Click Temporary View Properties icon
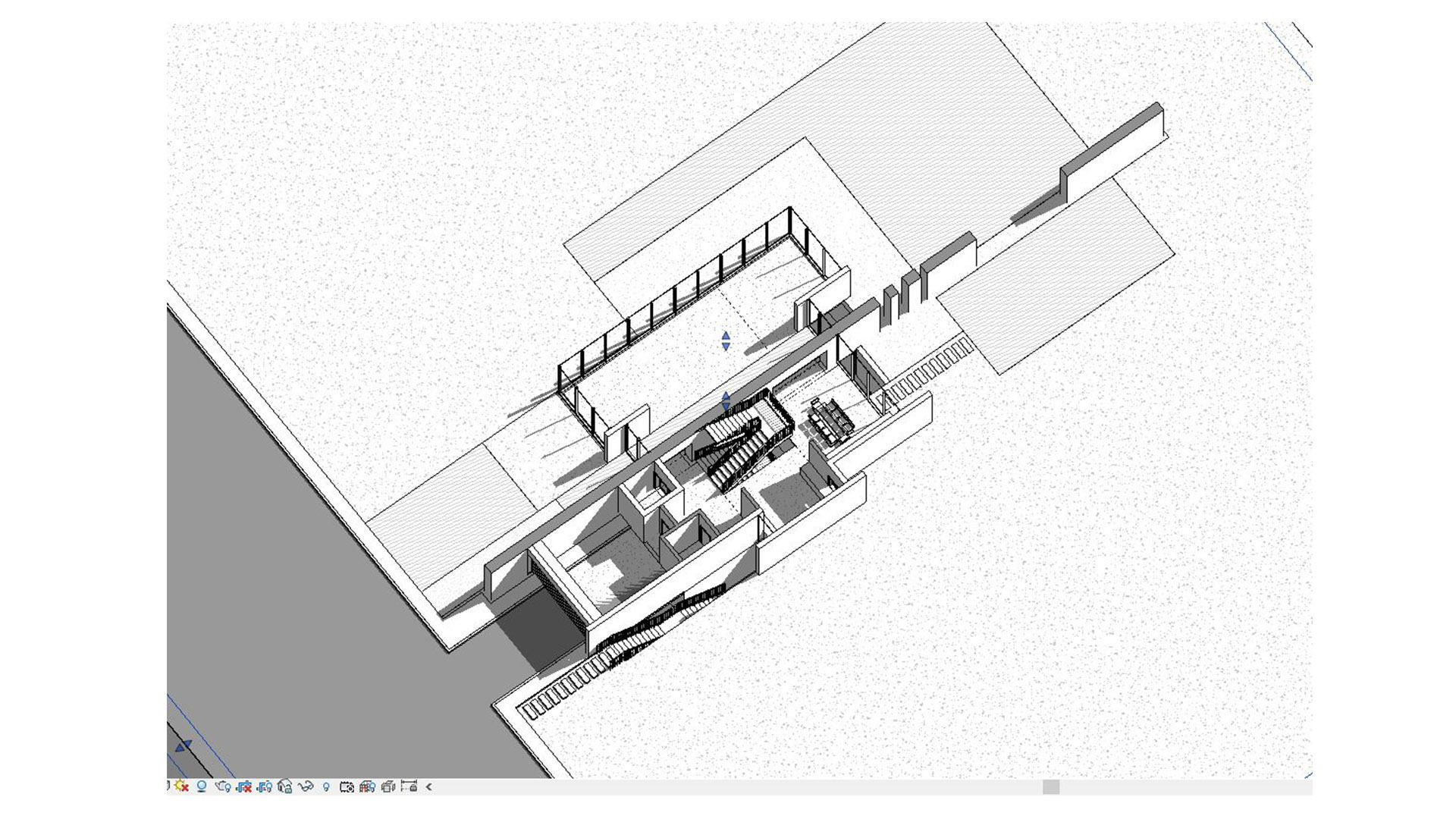Screen dimensions: 1456x819 tap(347, 786)
